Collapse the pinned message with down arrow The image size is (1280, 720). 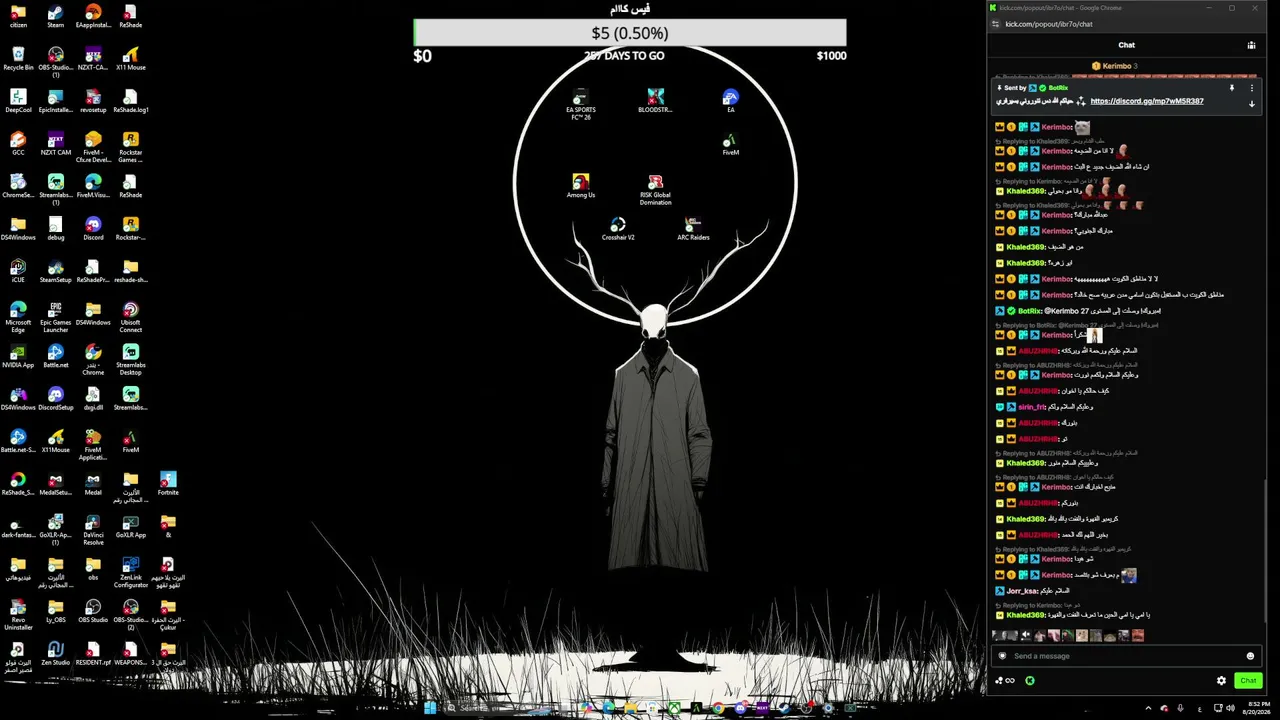(1251, 104)
